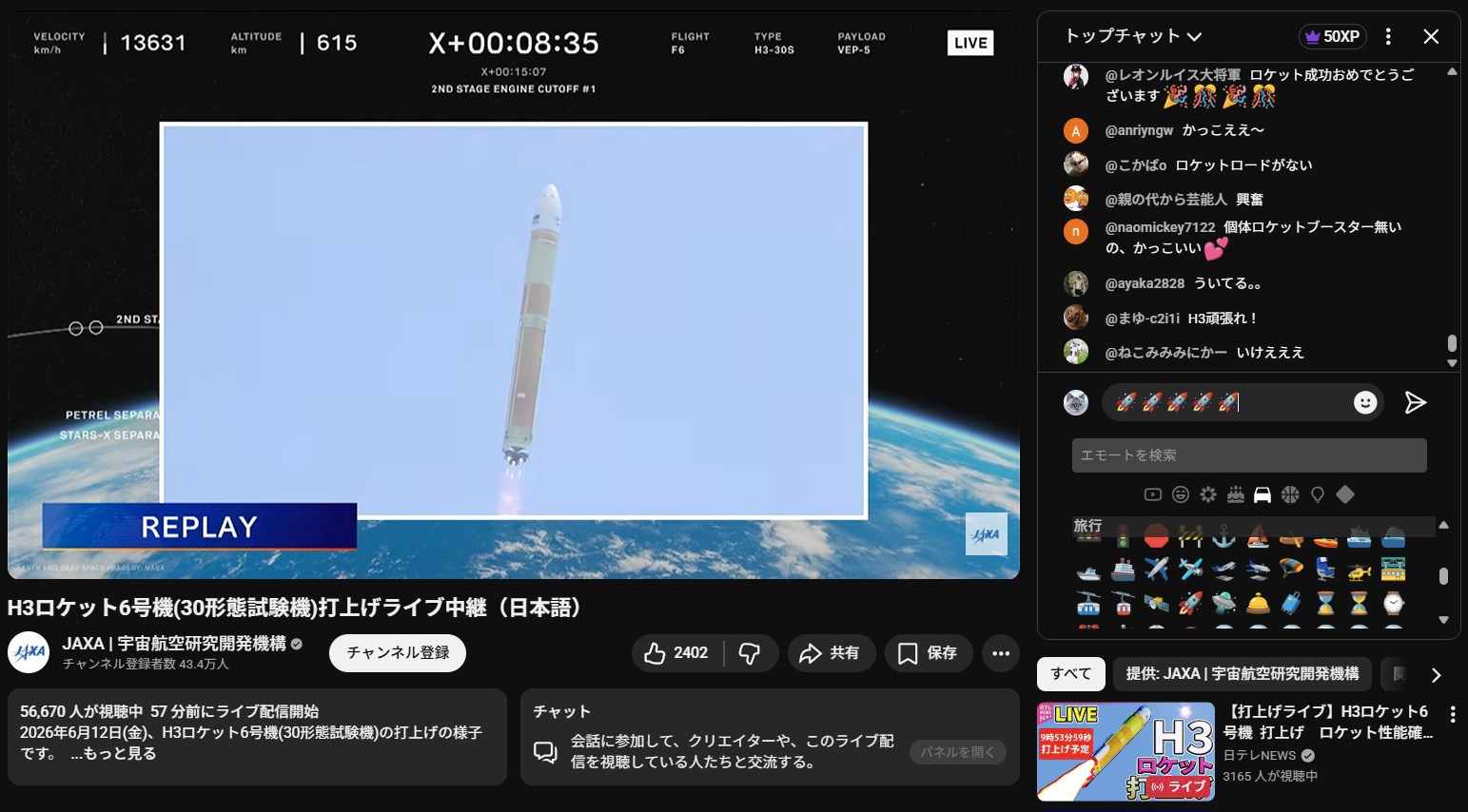Image resolution: width=1468 pixels, height=812 pixels.
Task: Insert the rocket emoji from the picker
Action: pos(1190,603)
